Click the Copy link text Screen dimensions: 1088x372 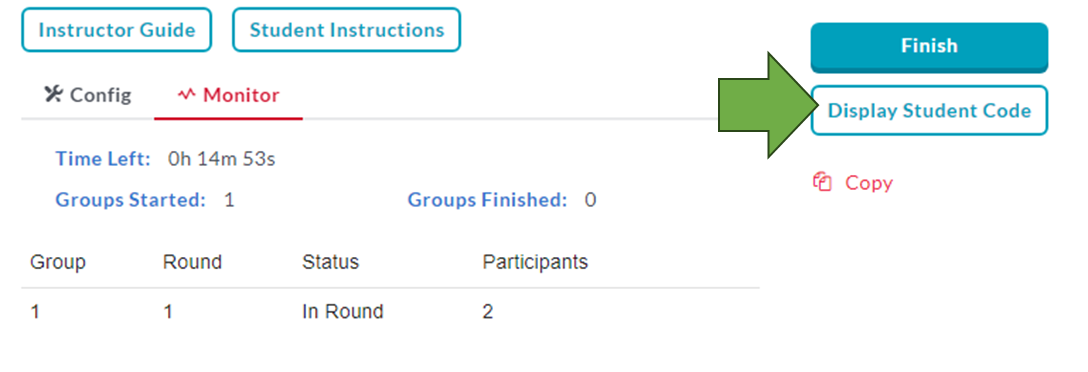869,183
